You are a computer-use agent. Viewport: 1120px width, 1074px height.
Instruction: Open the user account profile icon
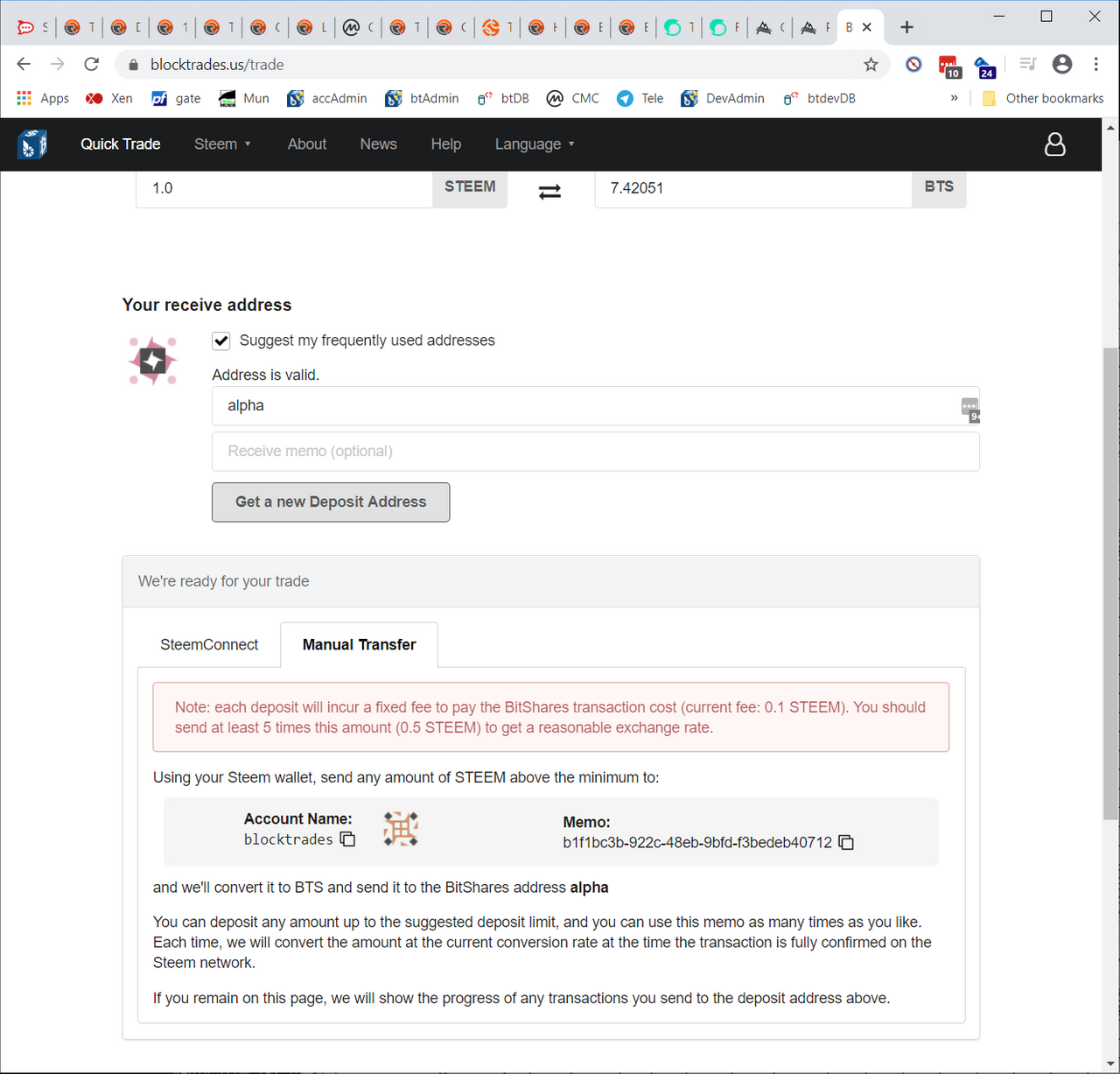(x=1055, y=144)
